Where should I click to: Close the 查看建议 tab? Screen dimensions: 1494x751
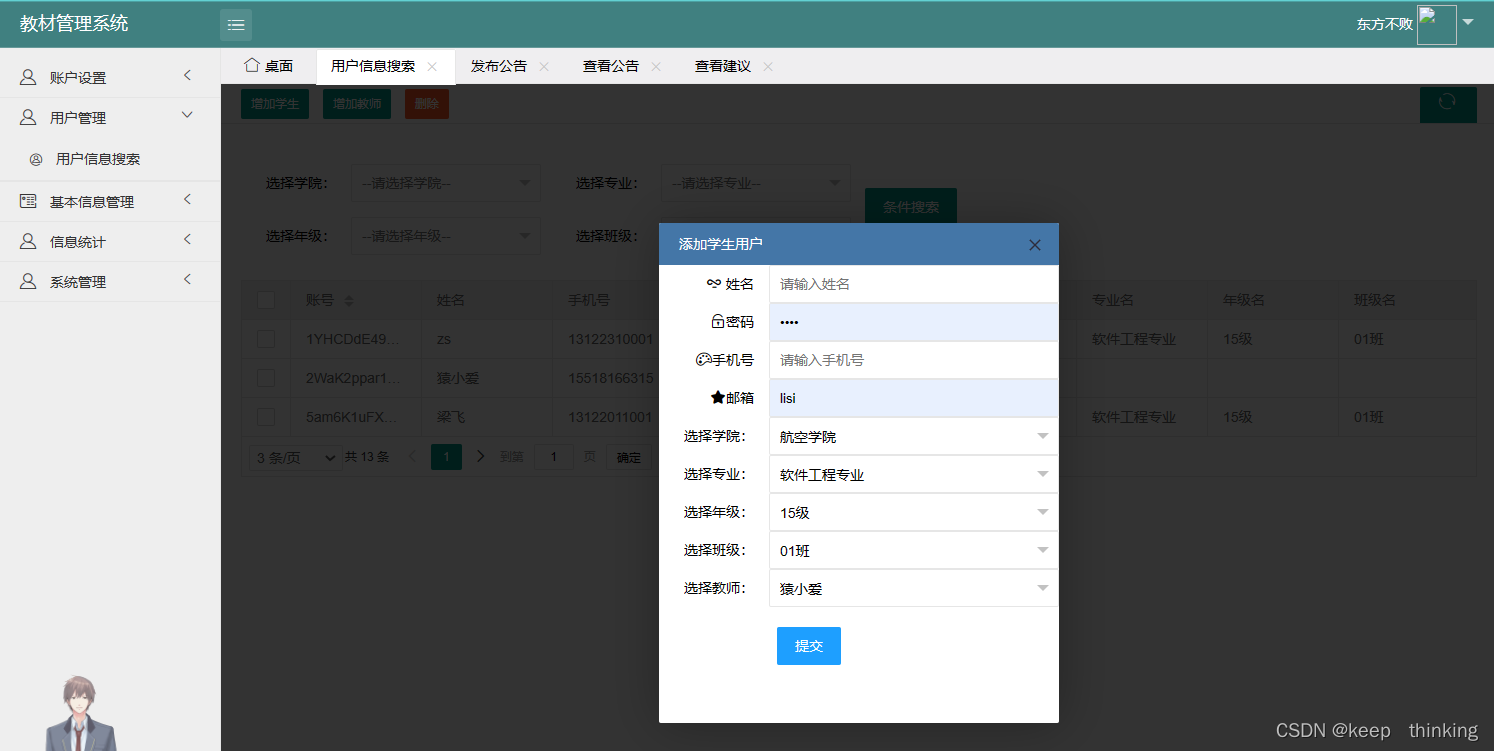pos(768,67)
